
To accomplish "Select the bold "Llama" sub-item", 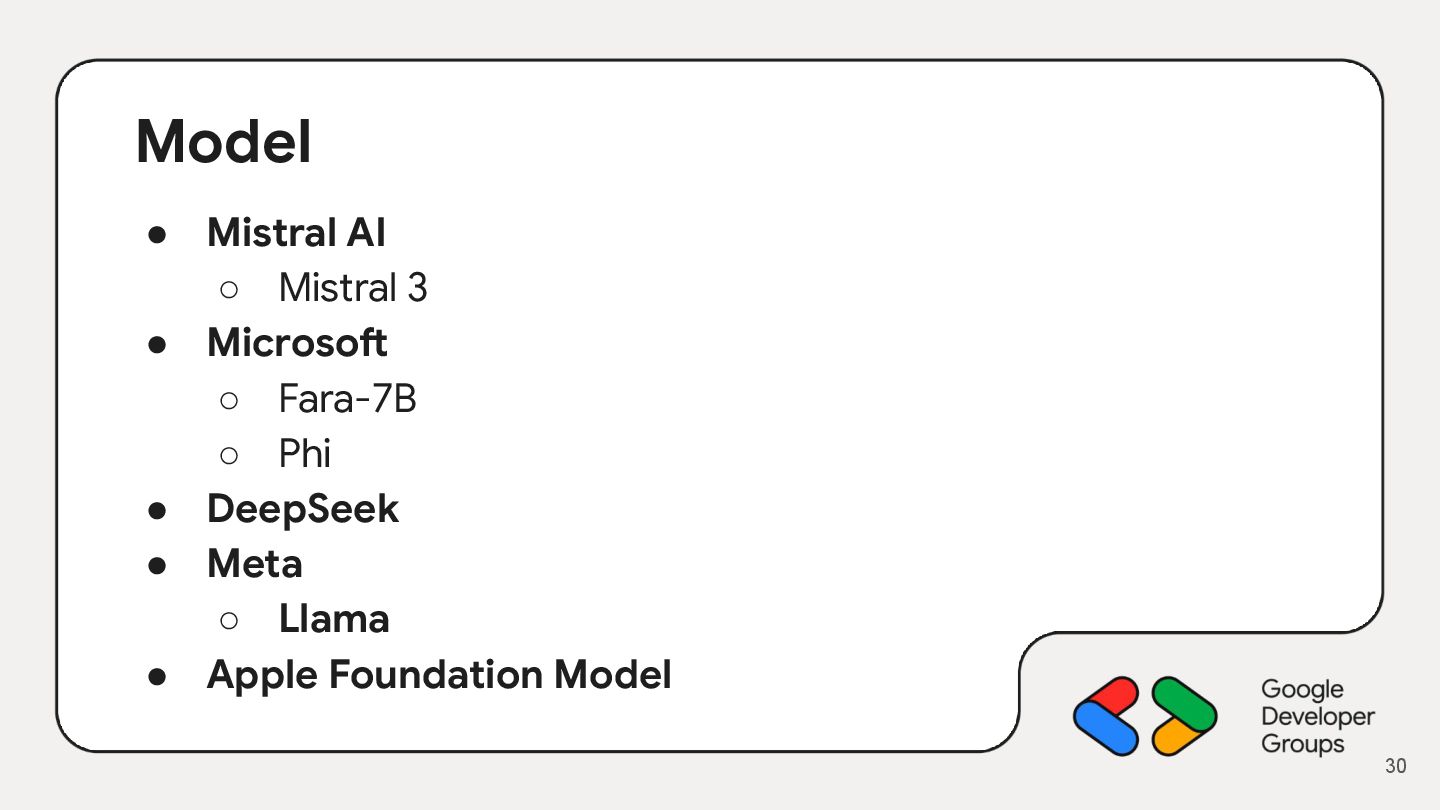I will click(334, 619).
